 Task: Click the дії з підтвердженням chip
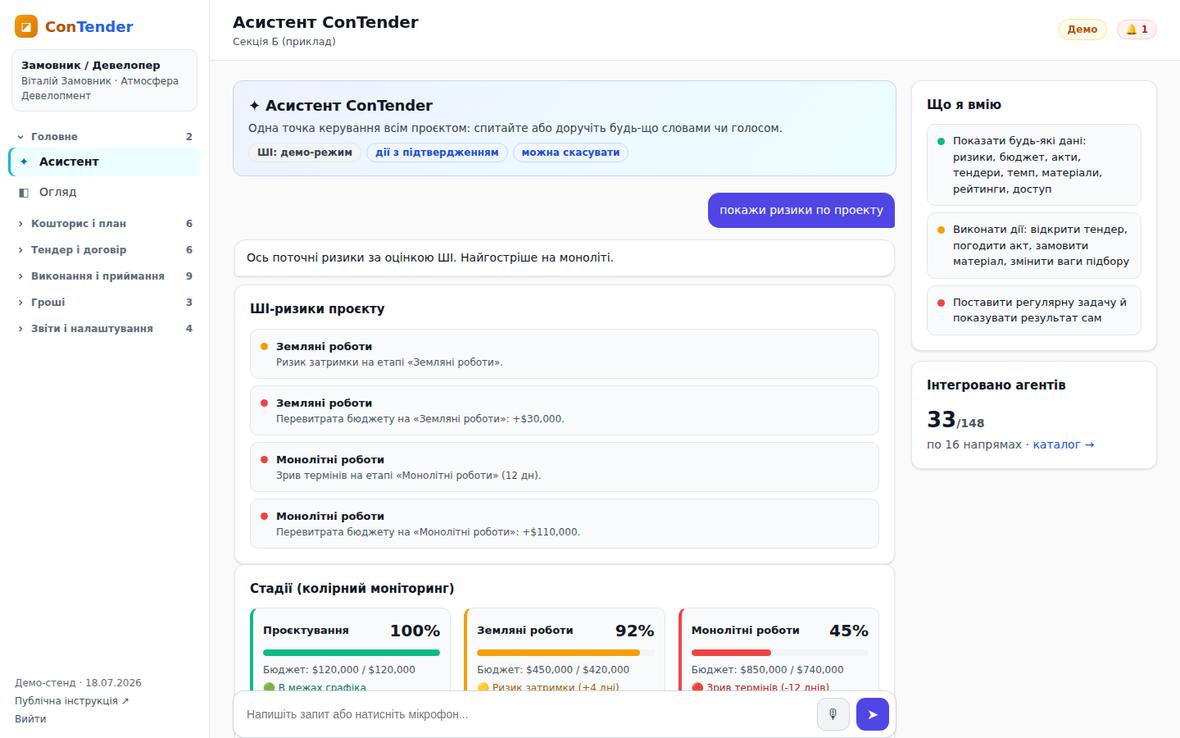coord(437,153)
